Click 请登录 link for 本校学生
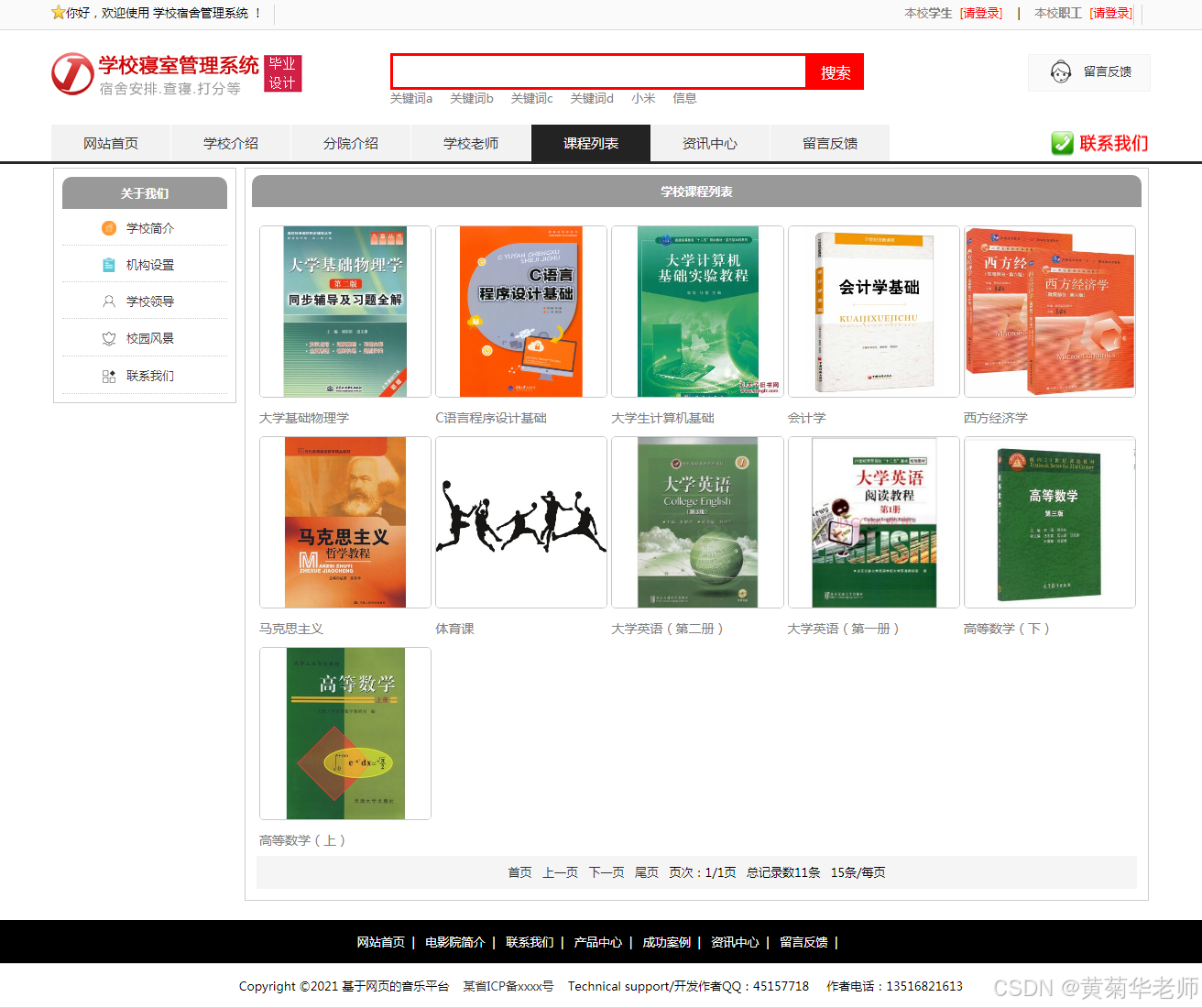Viewport: 1202px width, 1008px height. [979, 14]
